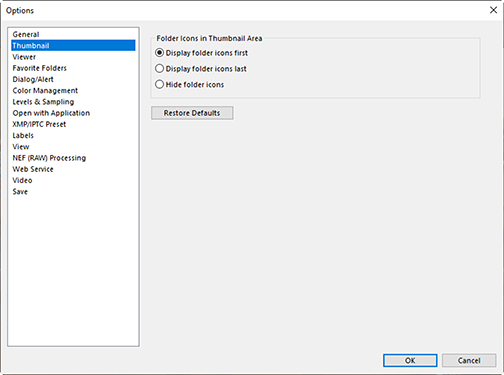The width and height of the screenshot is (504, 375).
Task: Close the Options dialog window
Action: click(x=493, y=10)
